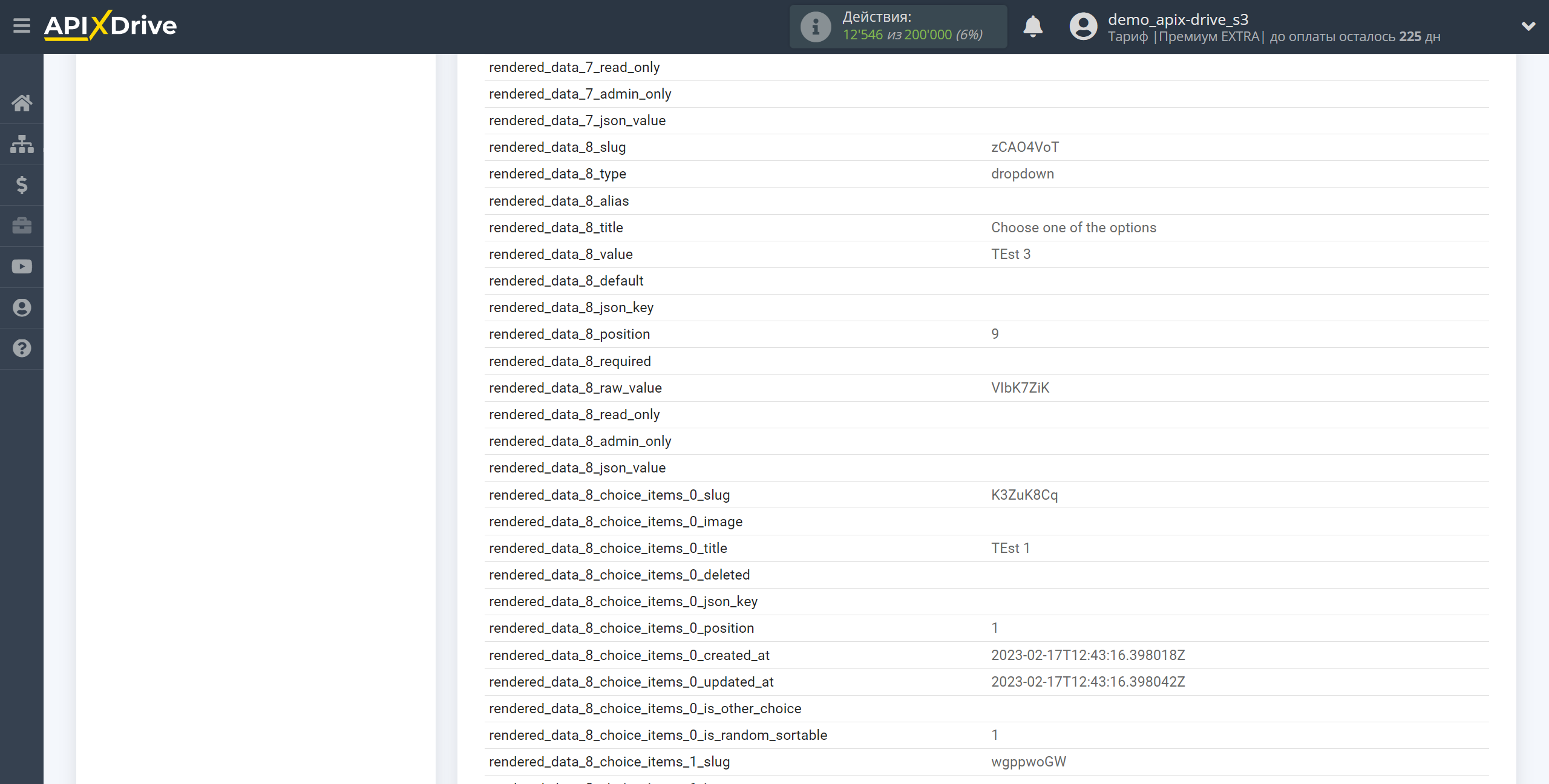Screen dimensions: 1549x784
Task: Select the choice title TEst 1
Action: tap(1010, 548)
